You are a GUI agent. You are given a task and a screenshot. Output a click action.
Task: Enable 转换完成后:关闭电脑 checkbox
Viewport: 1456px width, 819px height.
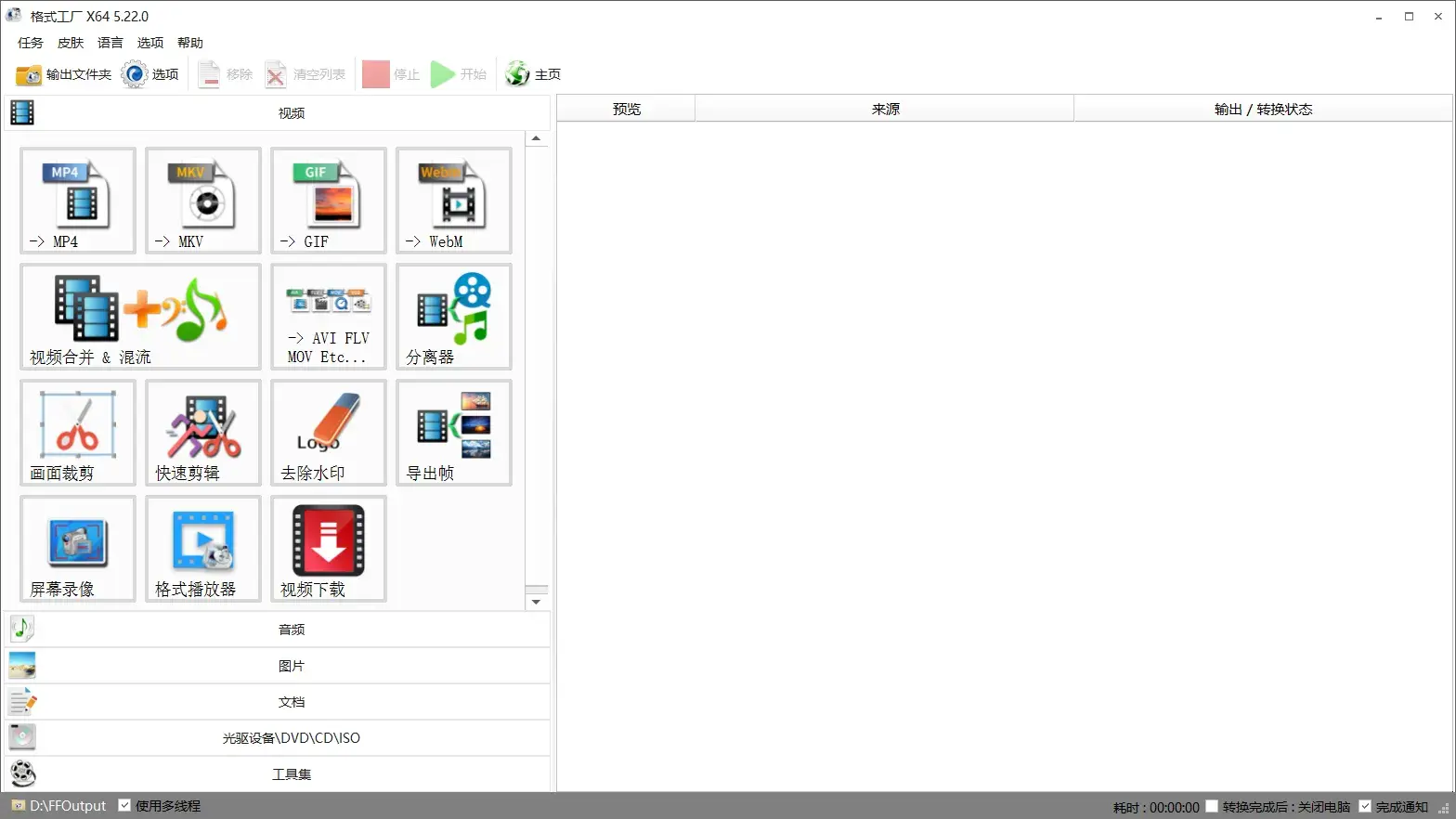1212,806
